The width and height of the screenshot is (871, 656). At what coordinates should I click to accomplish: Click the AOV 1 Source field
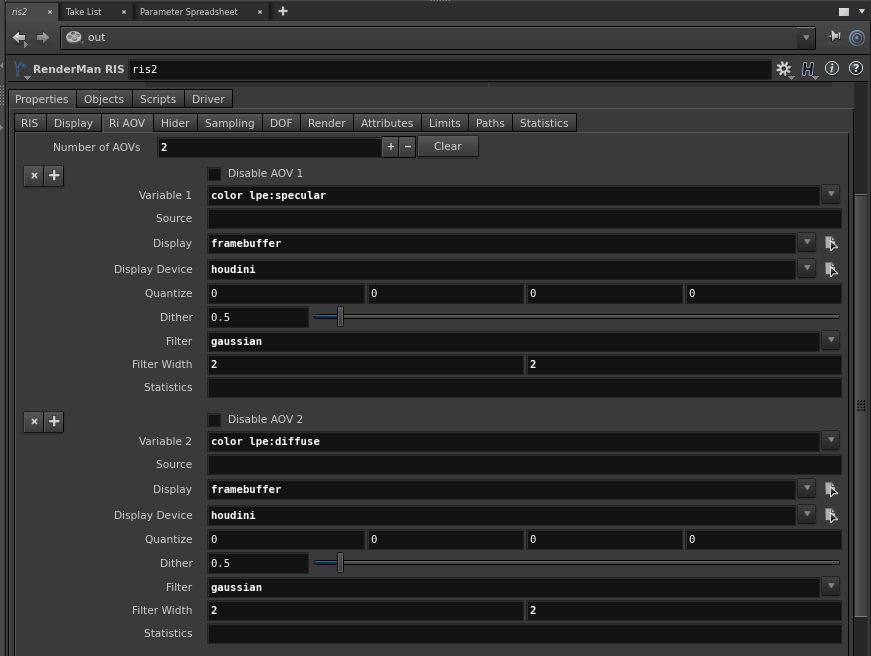coord(524,219)
